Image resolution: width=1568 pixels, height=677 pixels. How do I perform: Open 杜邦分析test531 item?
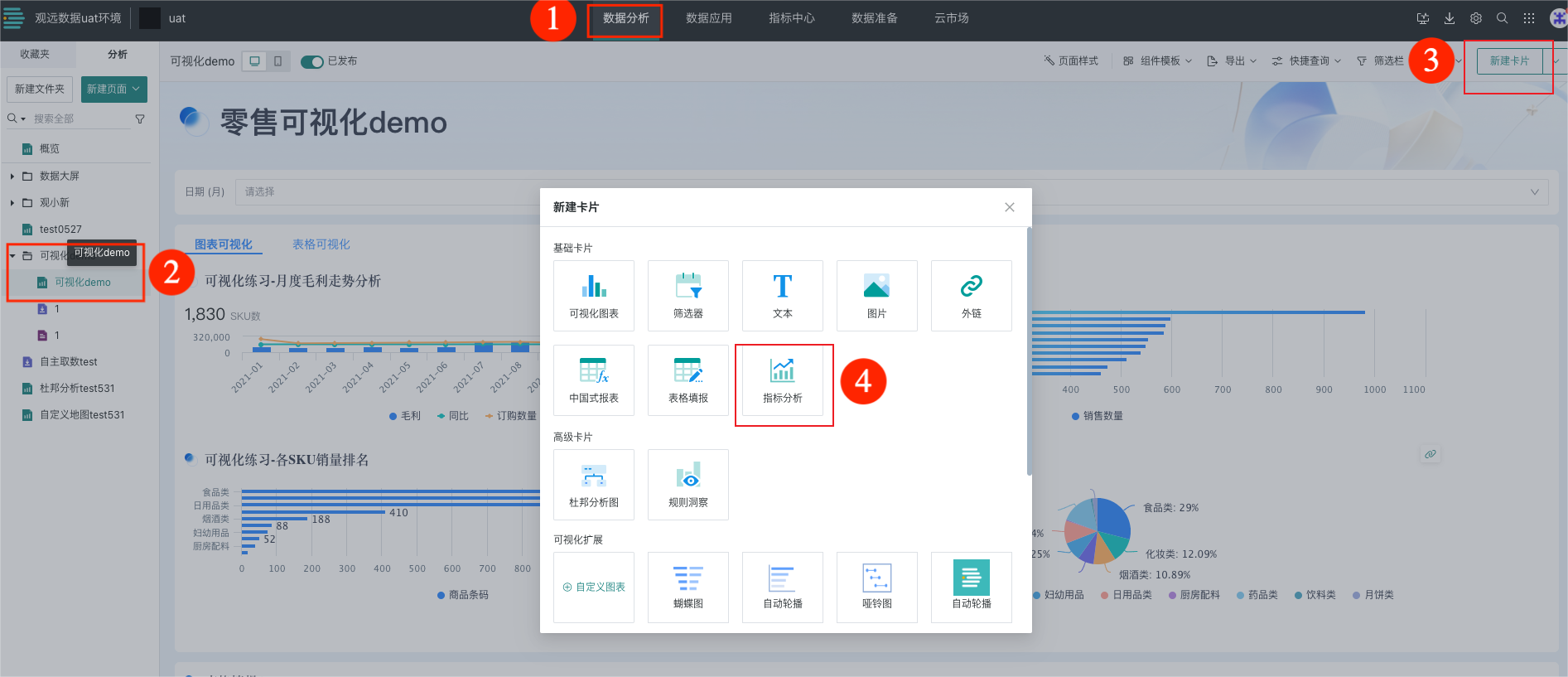(77, 389)
